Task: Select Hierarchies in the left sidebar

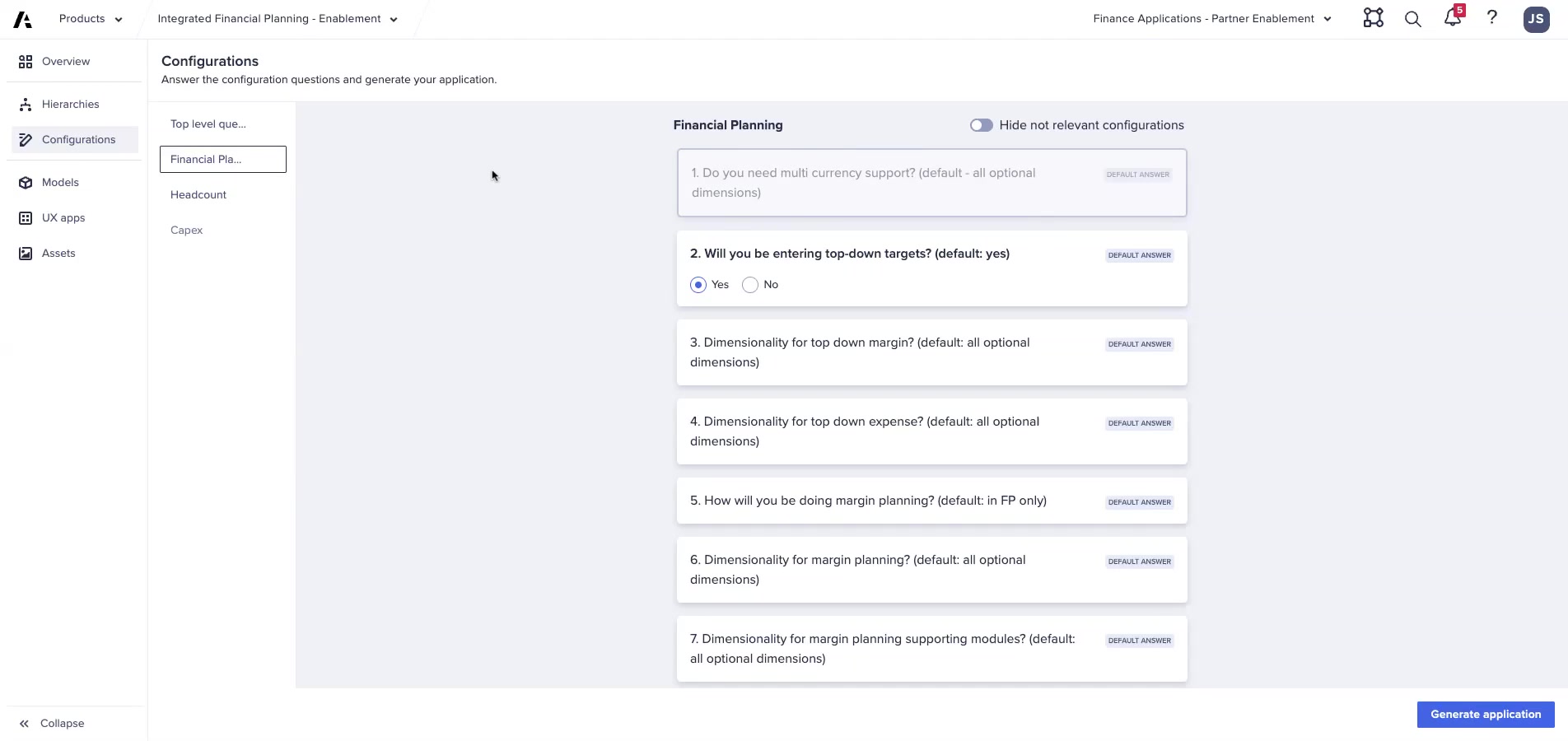Action: click(x=70, y=104)
